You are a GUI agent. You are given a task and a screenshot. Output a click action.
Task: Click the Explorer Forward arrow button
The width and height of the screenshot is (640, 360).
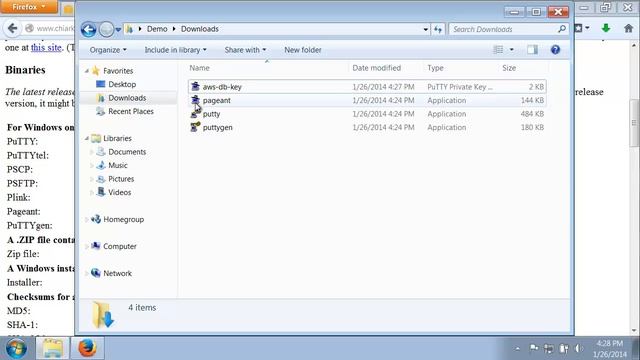pyautogui.click(x=107, y=29)
